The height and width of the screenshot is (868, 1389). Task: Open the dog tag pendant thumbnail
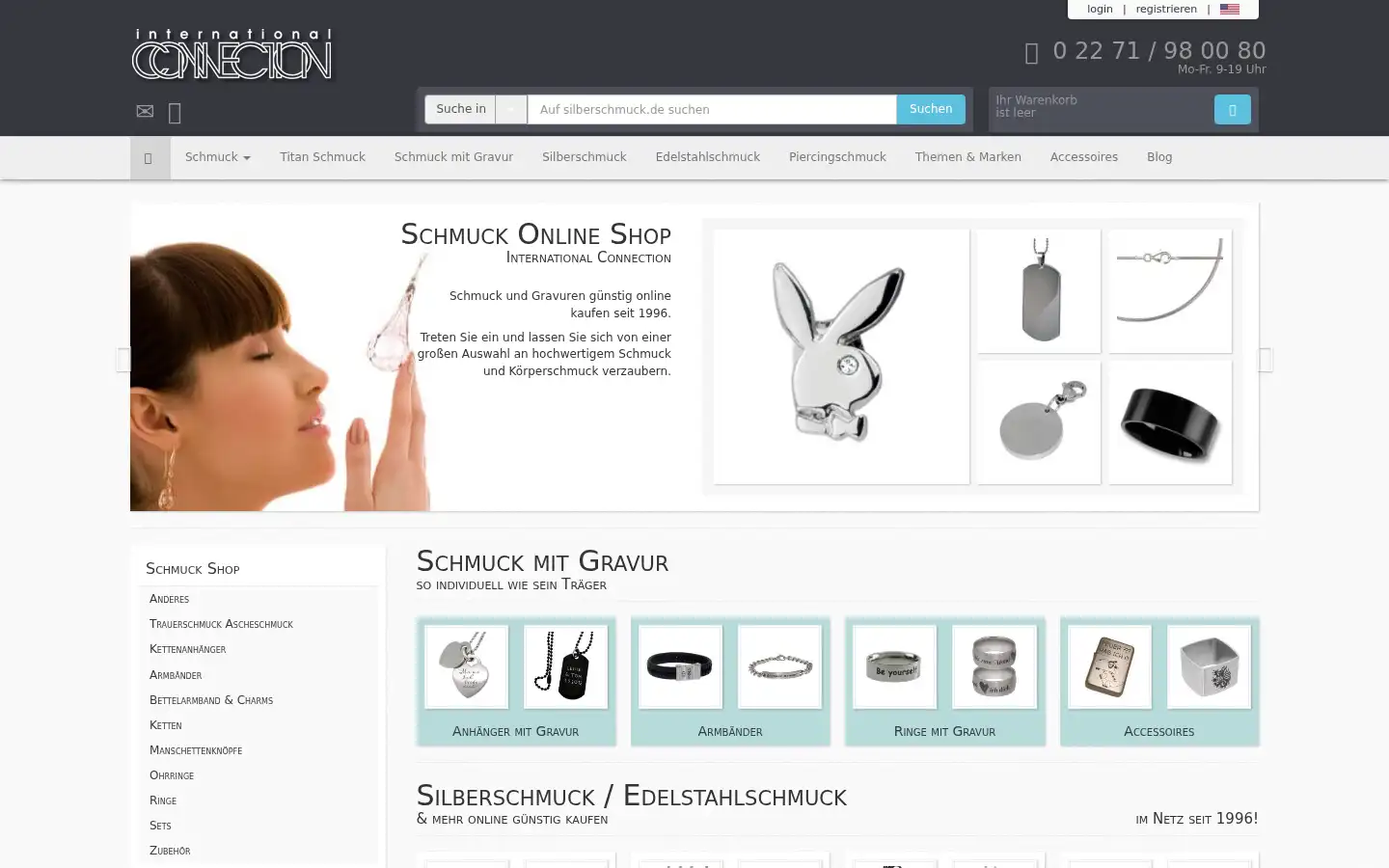[1039, 291]
